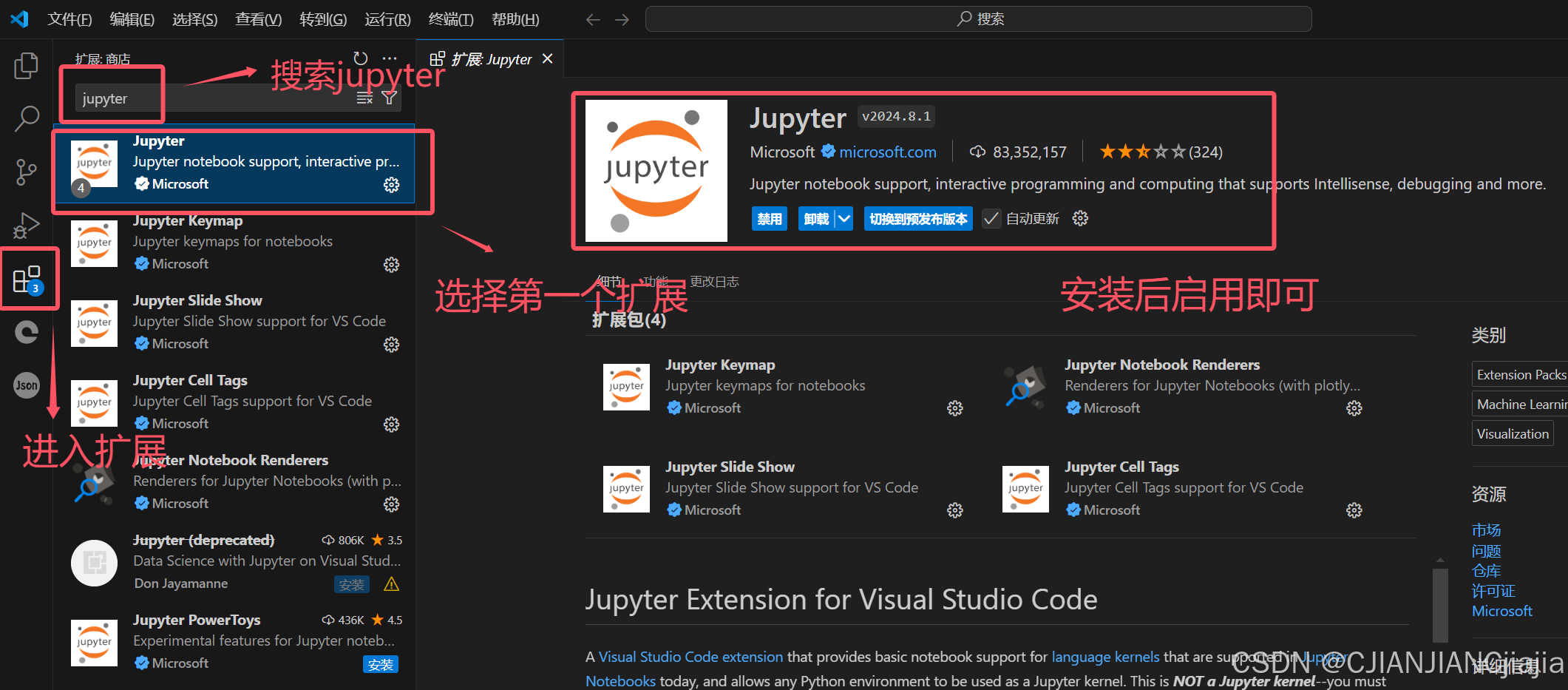Install Jupyter PowerToys with 安装 button
Image resolution: width=1568 pixels, height=690 pixels.
coord(381,664)
